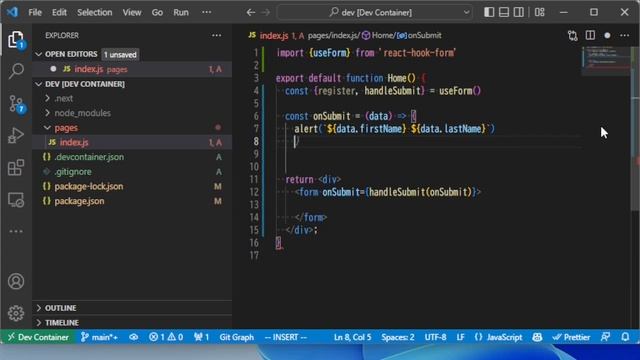Click the eye icon in status bar

pyautogui.click(x=133, y=337)
